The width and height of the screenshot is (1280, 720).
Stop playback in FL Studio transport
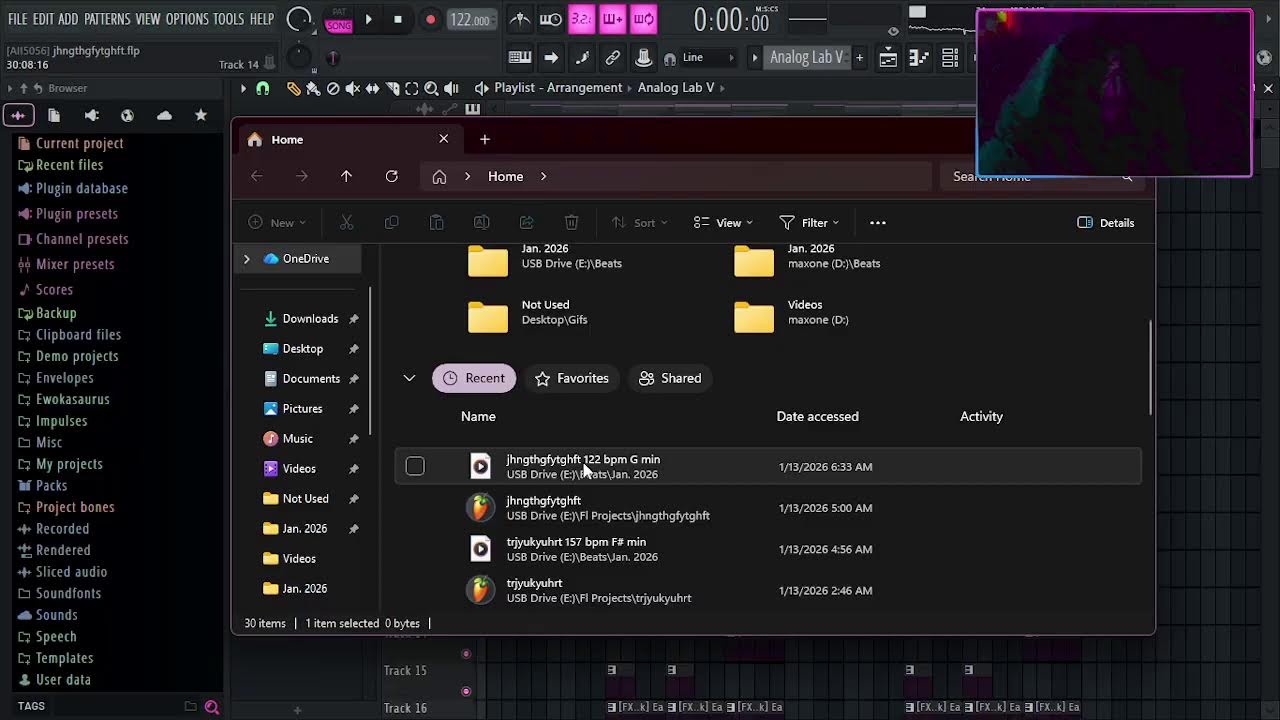point(398,19)
